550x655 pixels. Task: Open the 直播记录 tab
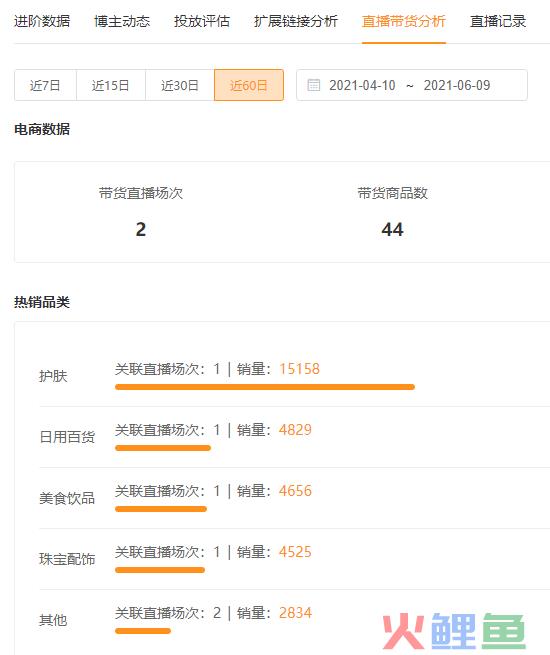pyautogui.click(x=498, y=21)
